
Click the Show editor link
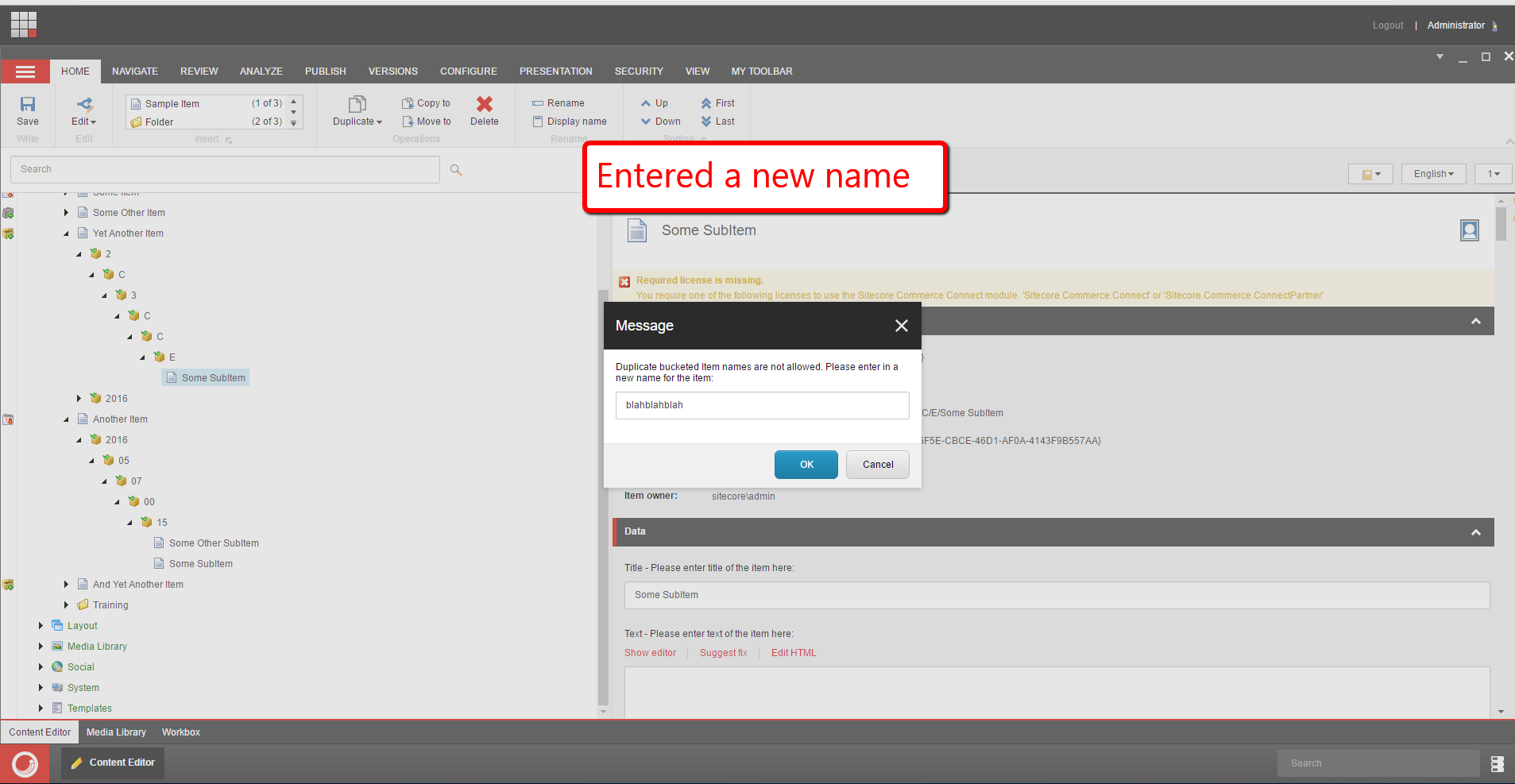click(650, 653)
